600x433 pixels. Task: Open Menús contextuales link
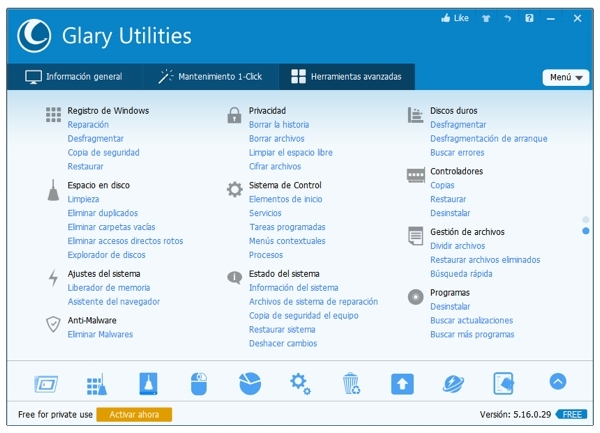[x=287, y=241]
